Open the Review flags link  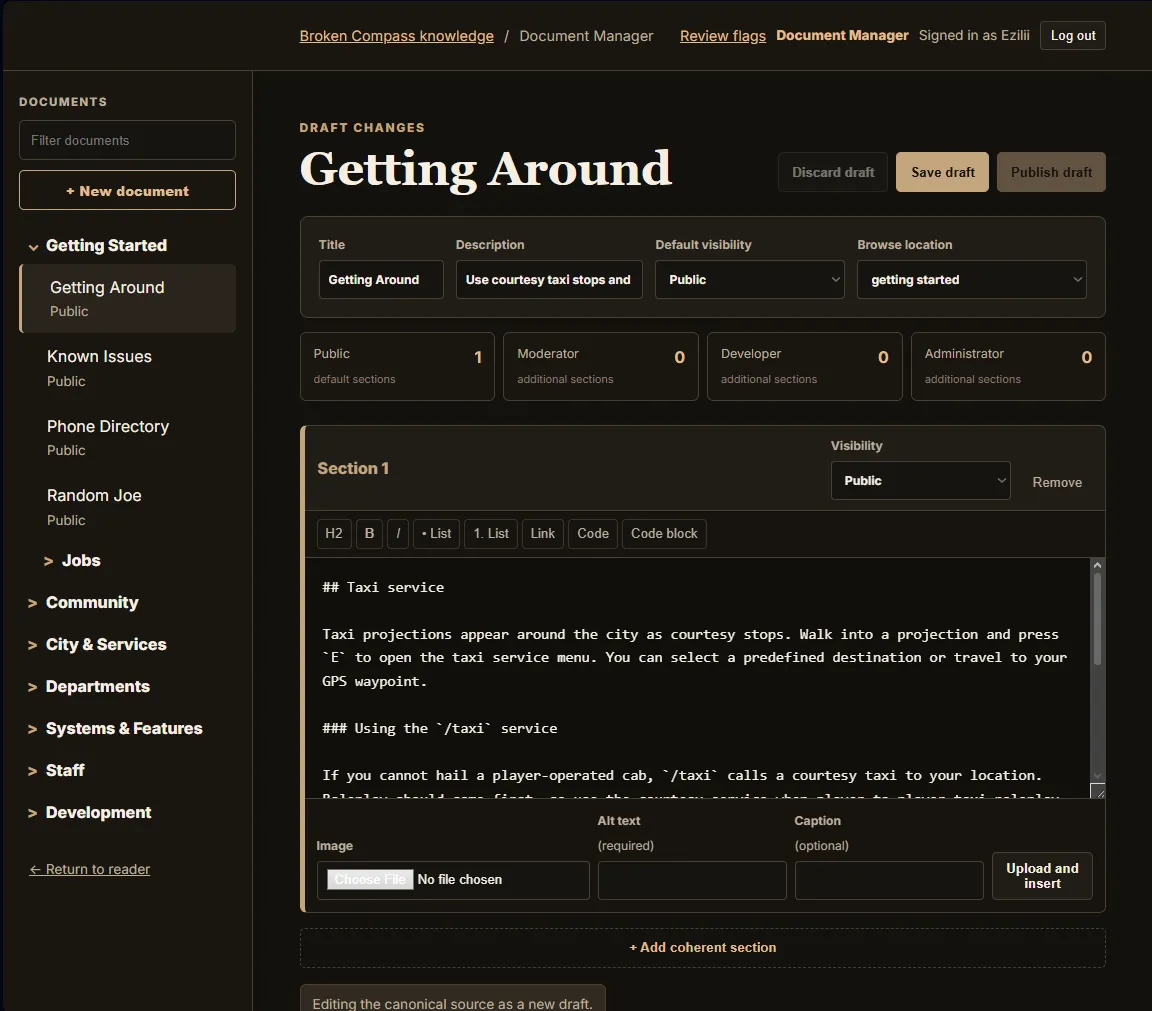point(722,36)
